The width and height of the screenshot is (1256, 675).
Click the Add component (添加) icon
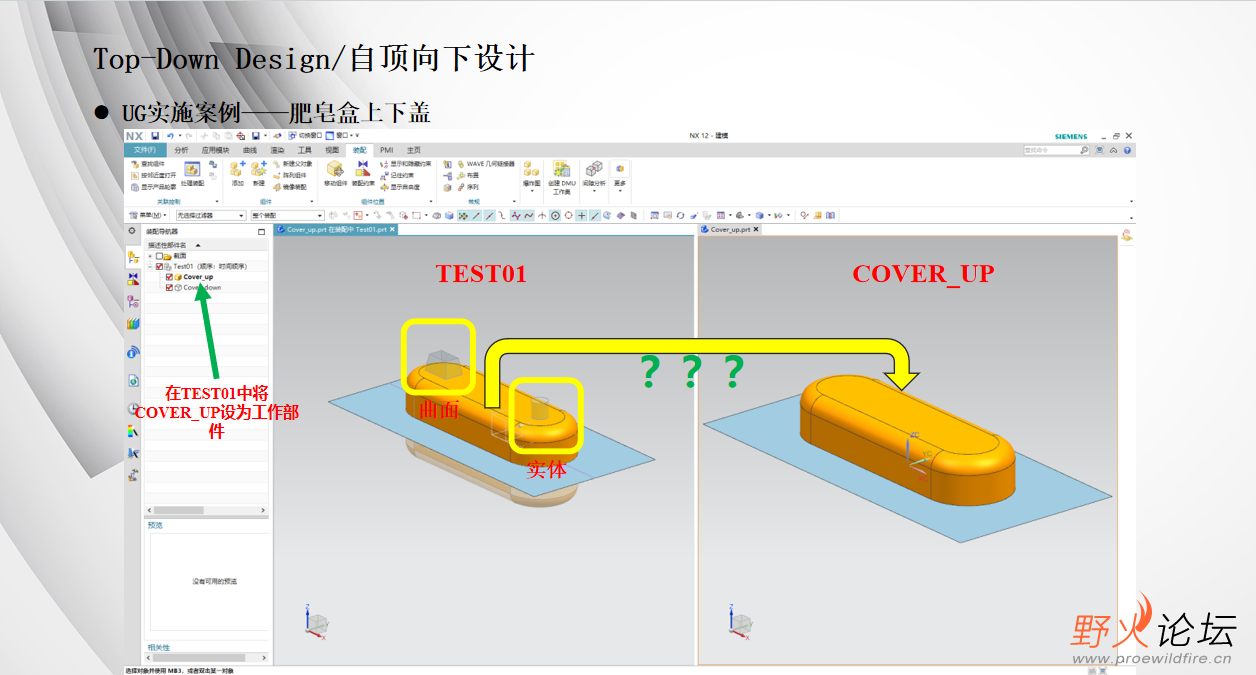tap(237, 174)
